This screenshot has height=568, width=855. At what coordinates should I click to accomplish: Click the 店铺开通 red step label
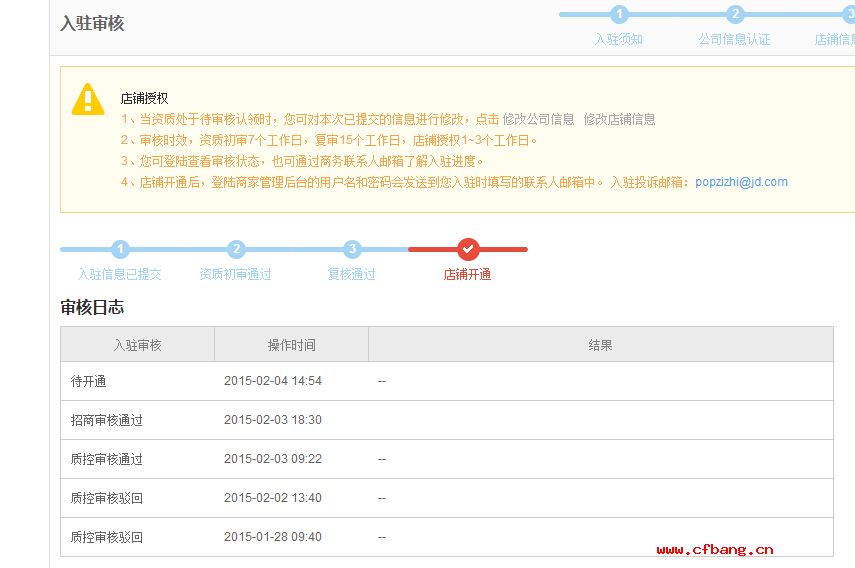[468, 274]
